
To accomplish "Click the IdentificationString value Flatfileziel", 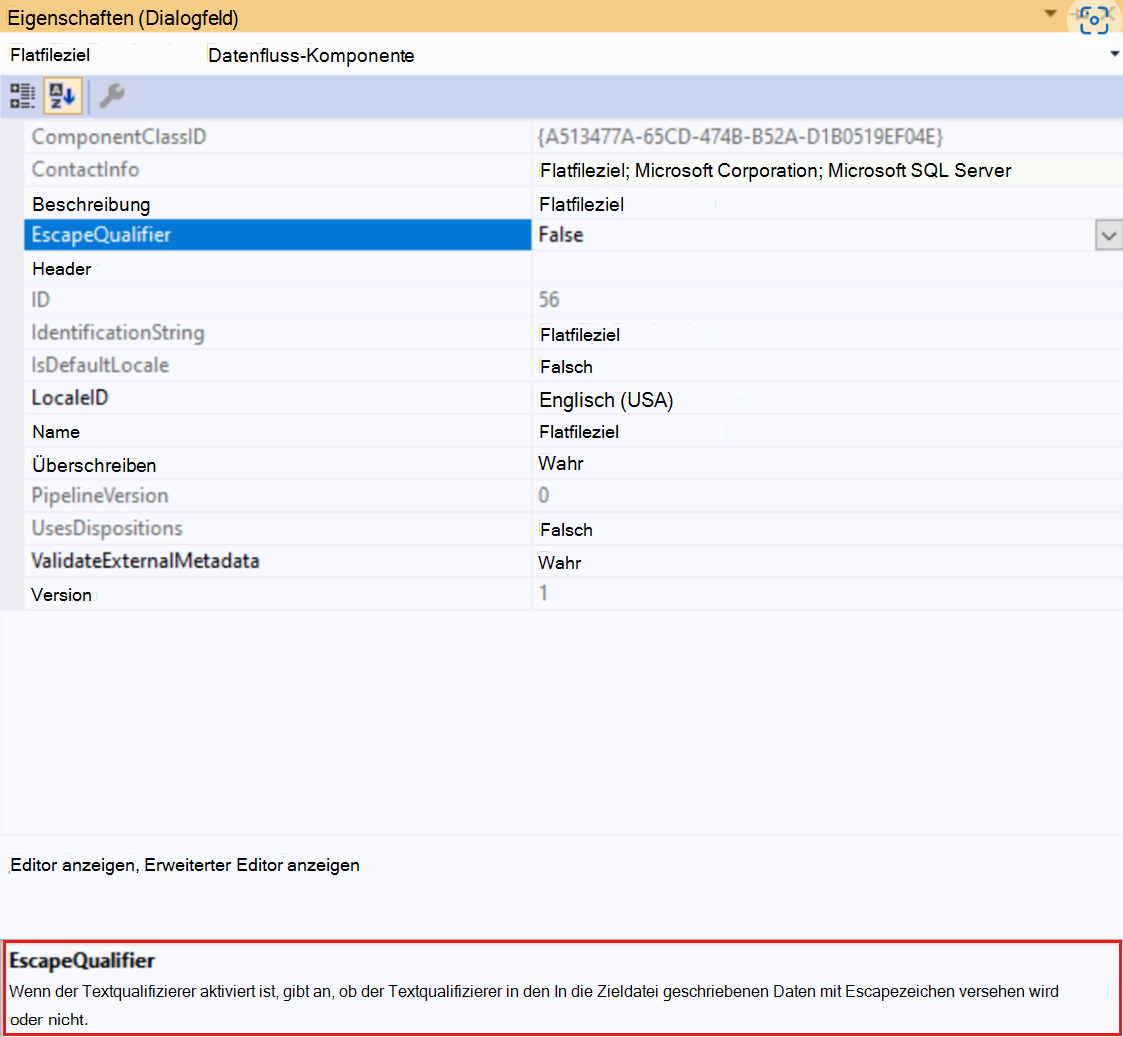I will click(x=580, y=334).
